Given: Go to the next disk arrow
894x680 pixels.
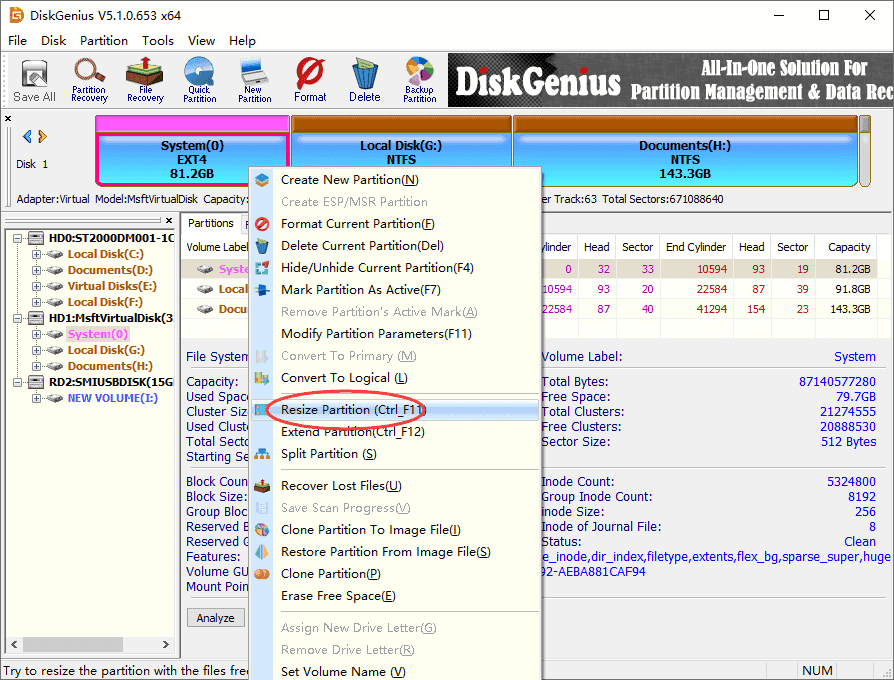Looking at the screenshot, I should [42, 137].
